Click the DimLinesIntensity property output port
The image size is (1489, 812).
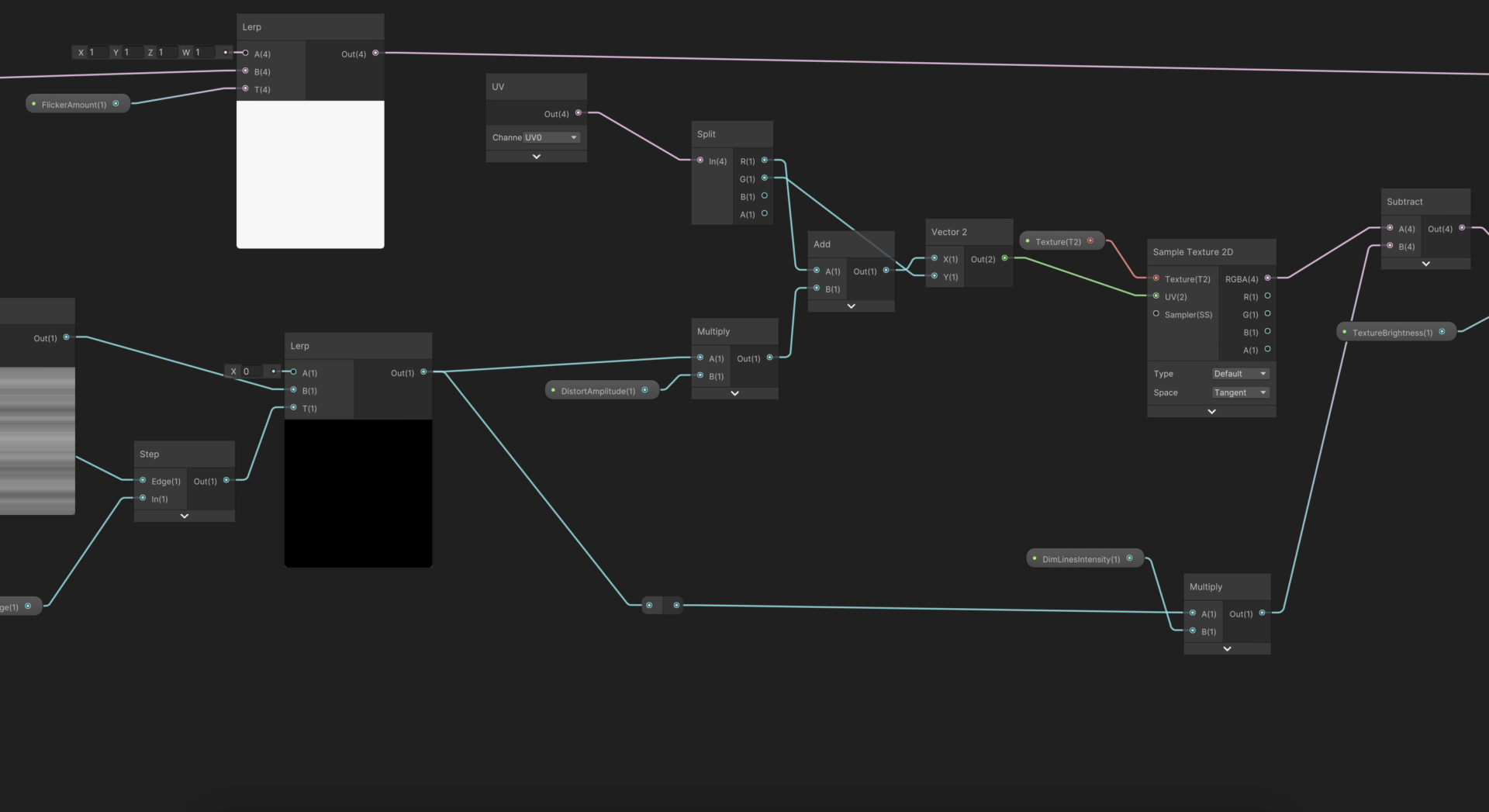[1129, 558]
